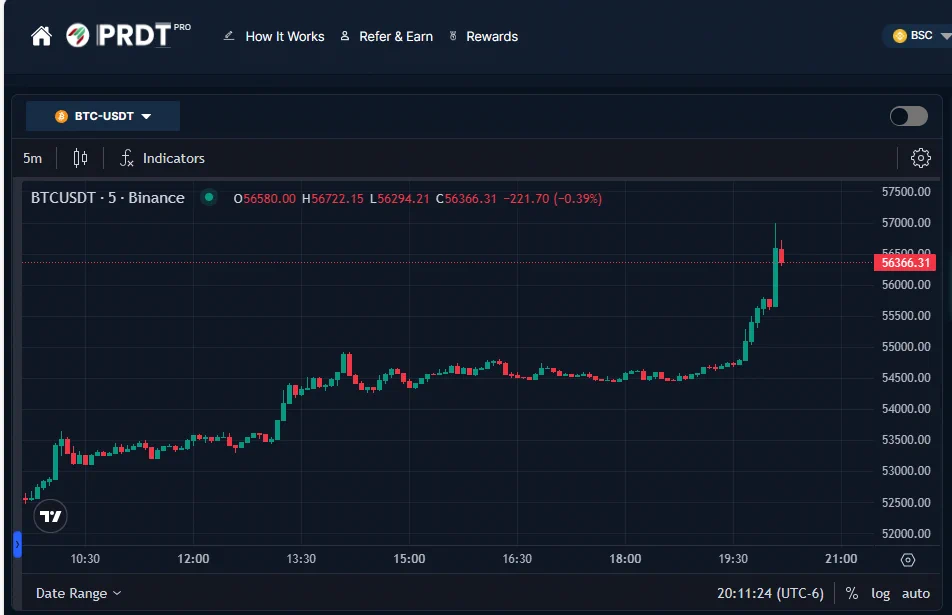Screen dimensions: 952x615
Task: Open Refer & Earn page
Action: click(x=396, y=36)
